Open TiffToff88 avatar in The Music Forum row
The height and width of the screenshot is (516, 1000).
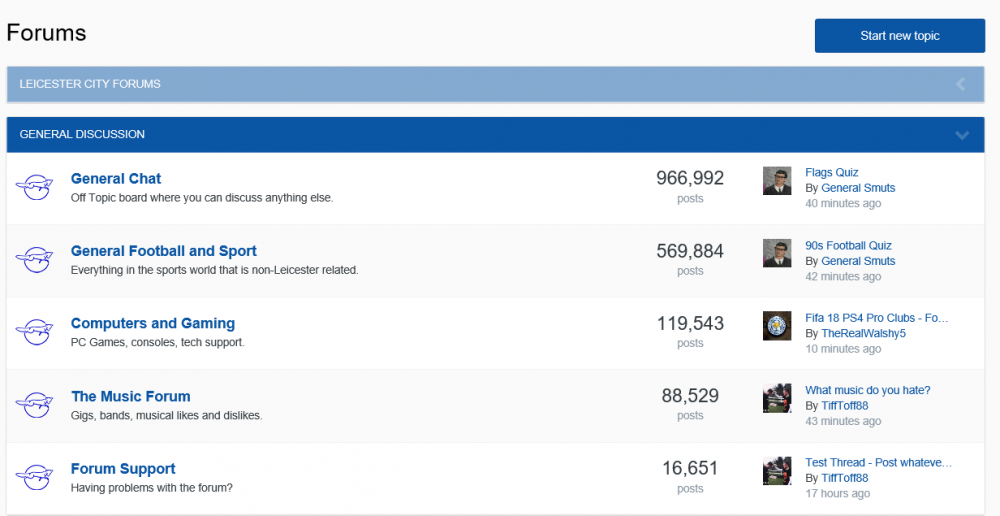tap(777, 398)
